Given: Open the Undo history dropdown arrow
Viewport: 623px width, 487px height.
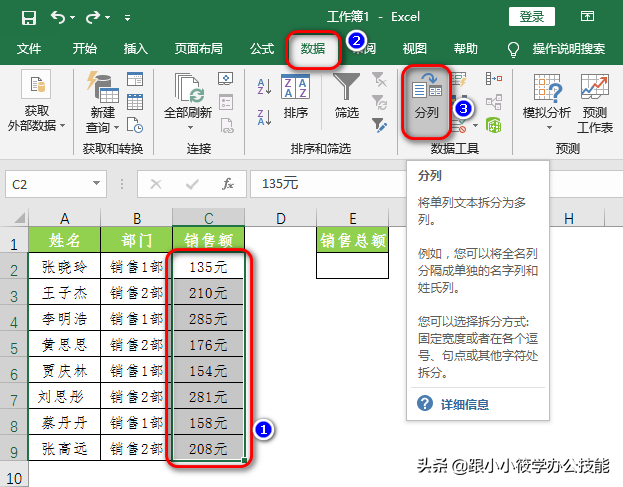Looking at the screenshot, I should tap(72, 17).
